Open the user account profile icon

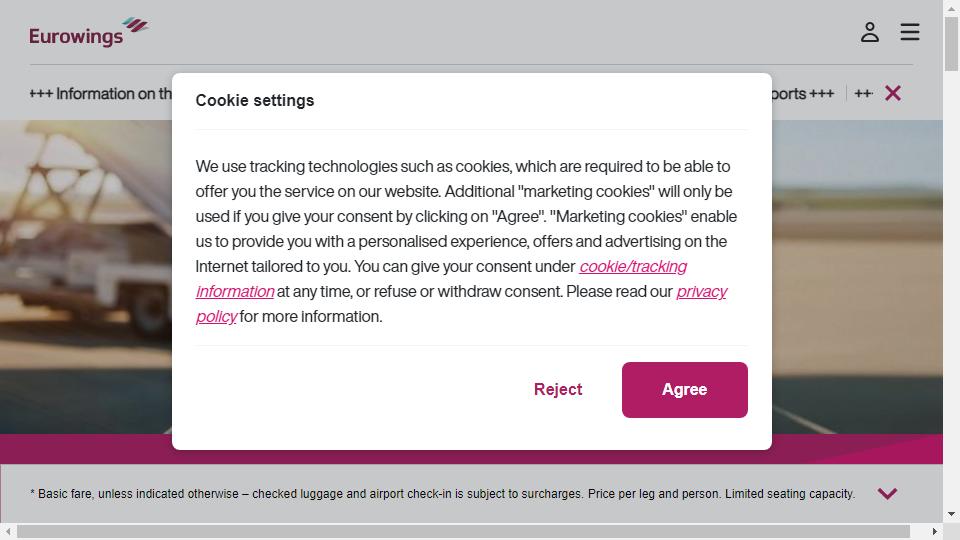click(x=869, y=32)
